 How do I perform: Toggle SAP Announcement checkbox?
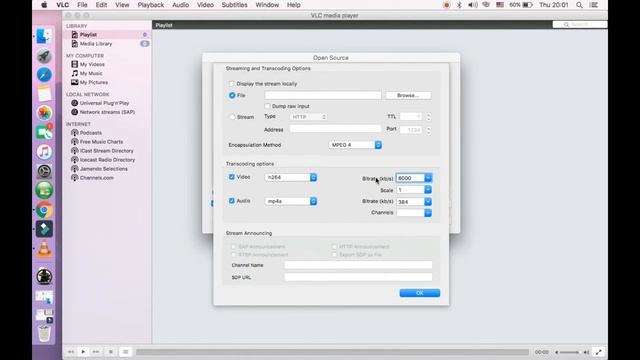233,247
